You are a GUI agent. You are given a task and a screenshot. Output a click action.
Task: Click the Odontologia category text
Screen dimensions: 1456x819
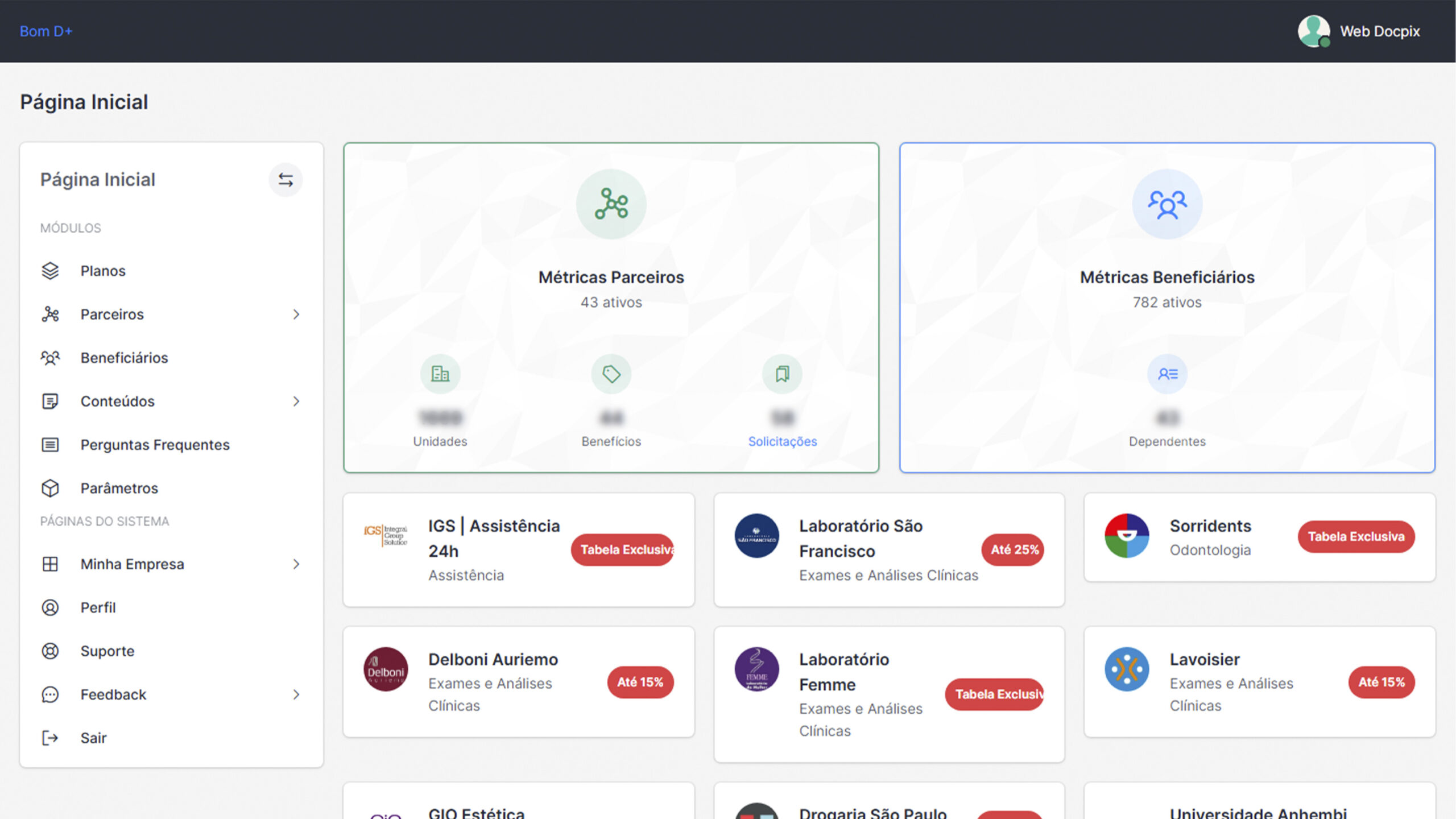click(x=1210, y=550)
